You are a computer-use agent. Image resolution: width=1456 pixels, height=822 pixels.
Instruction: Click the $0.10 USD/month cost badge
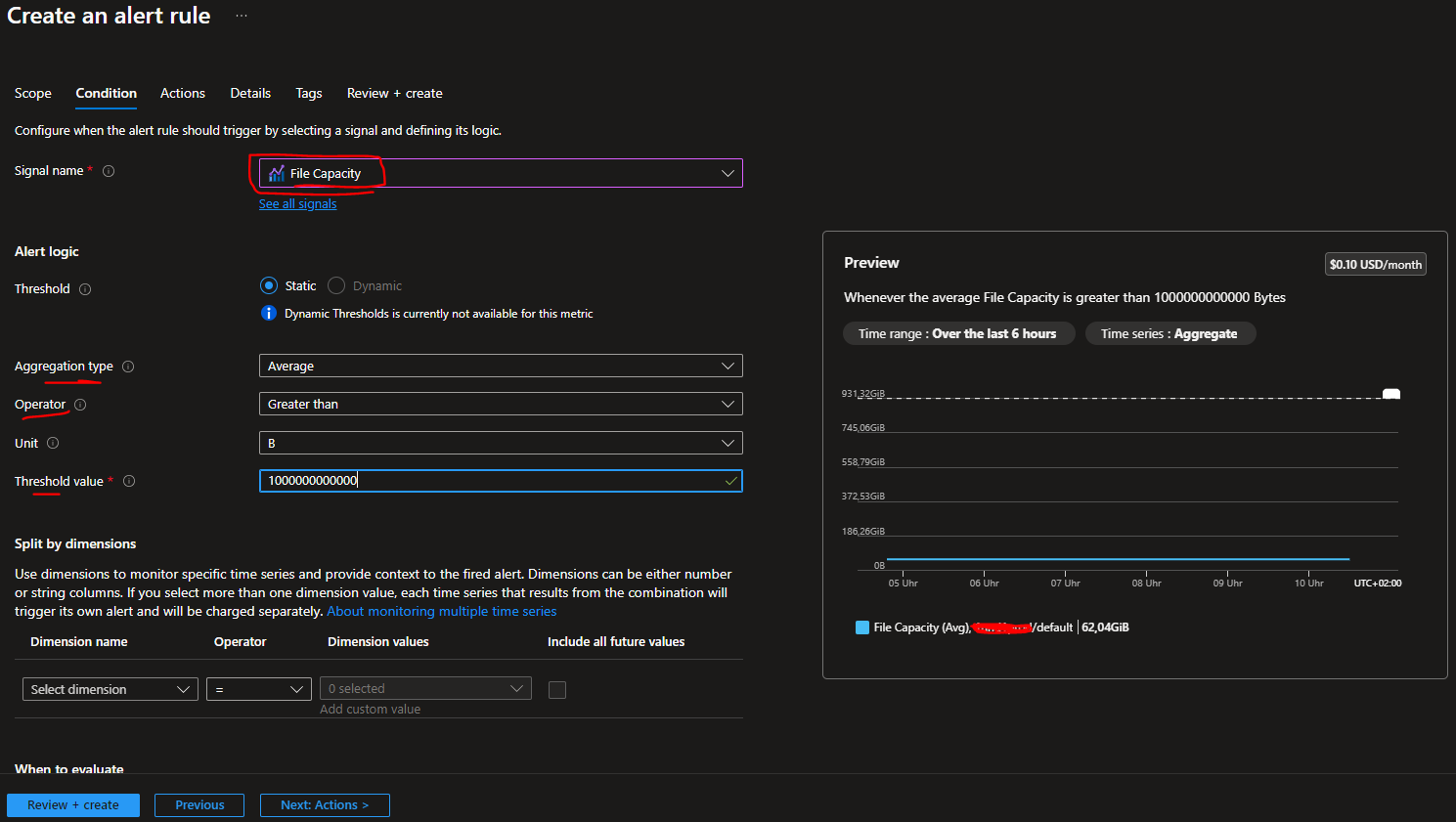click(1376, 264)
